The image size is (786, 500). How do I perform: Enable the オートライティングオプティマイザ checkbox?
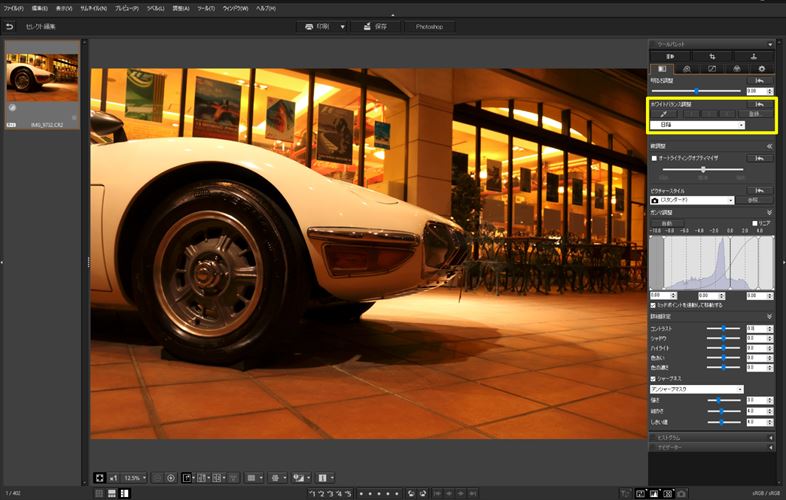pos(654,158)
